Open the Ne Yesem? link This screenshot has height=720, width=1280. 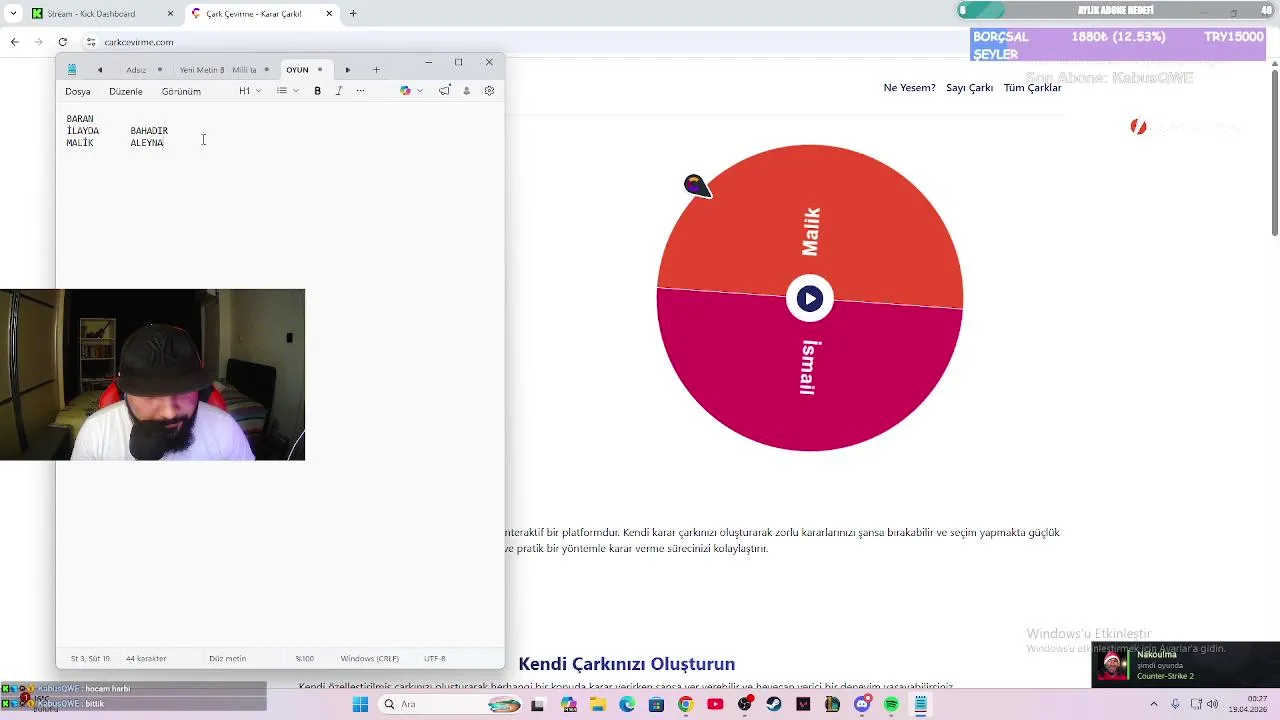click(x=909, y=88)
